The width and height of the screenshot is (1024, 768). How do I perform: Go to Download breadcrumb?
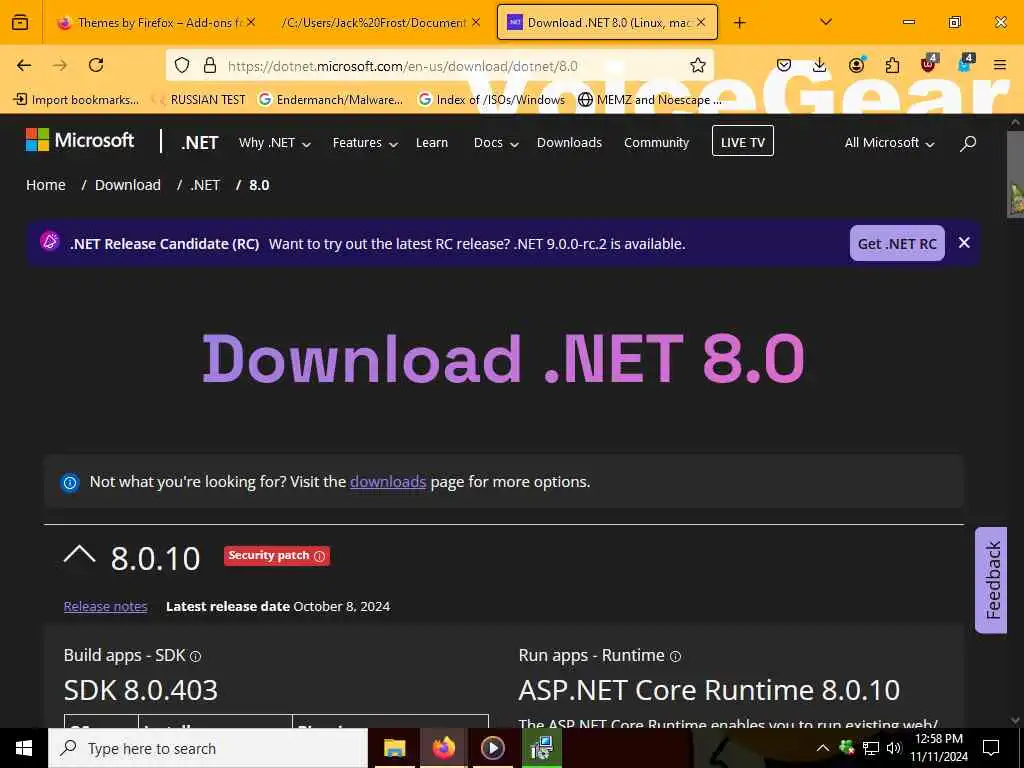click(128, 185)
